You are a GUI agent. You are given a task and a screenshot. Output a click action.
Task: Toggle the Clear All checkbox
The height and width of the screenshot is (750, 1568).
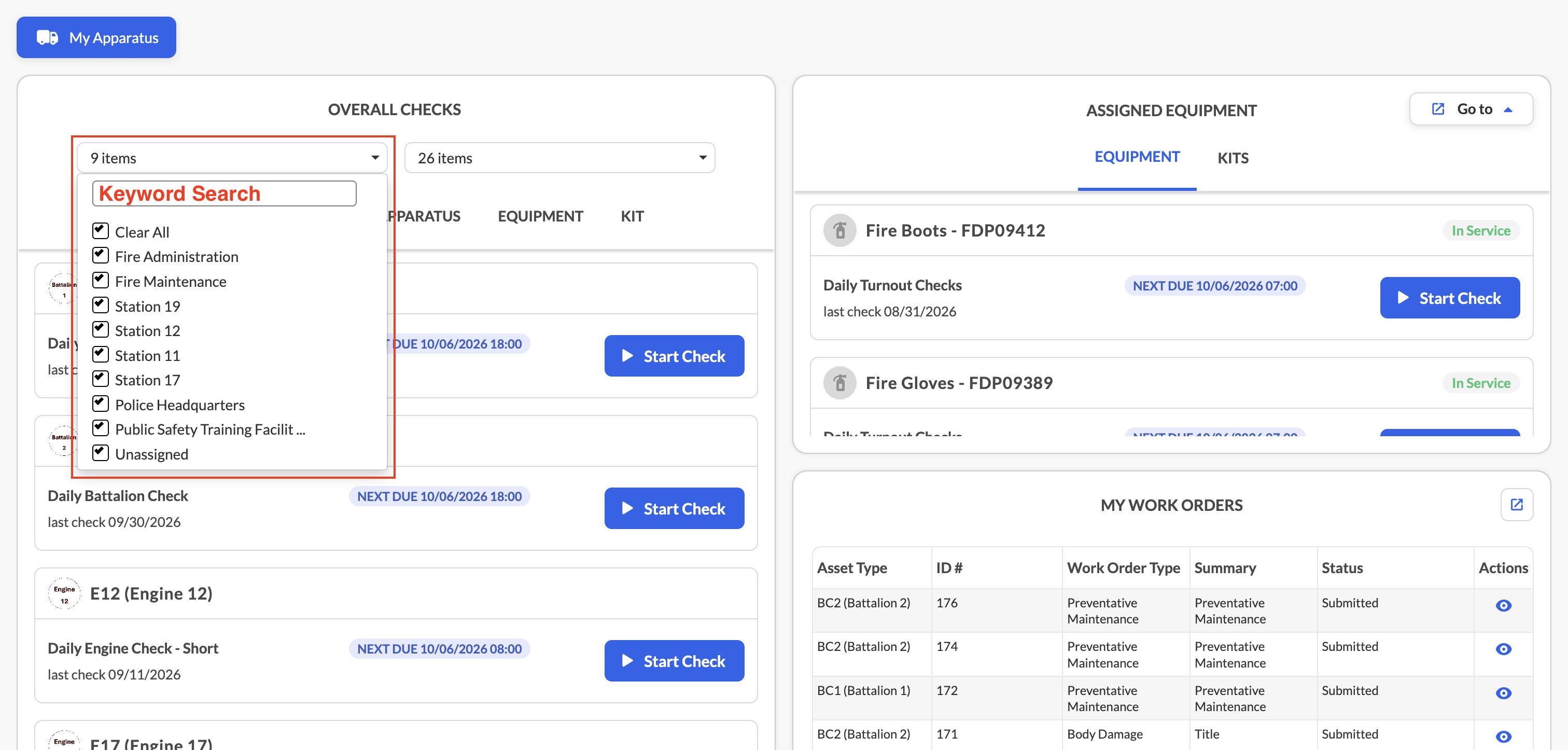[x=101, y=231]
